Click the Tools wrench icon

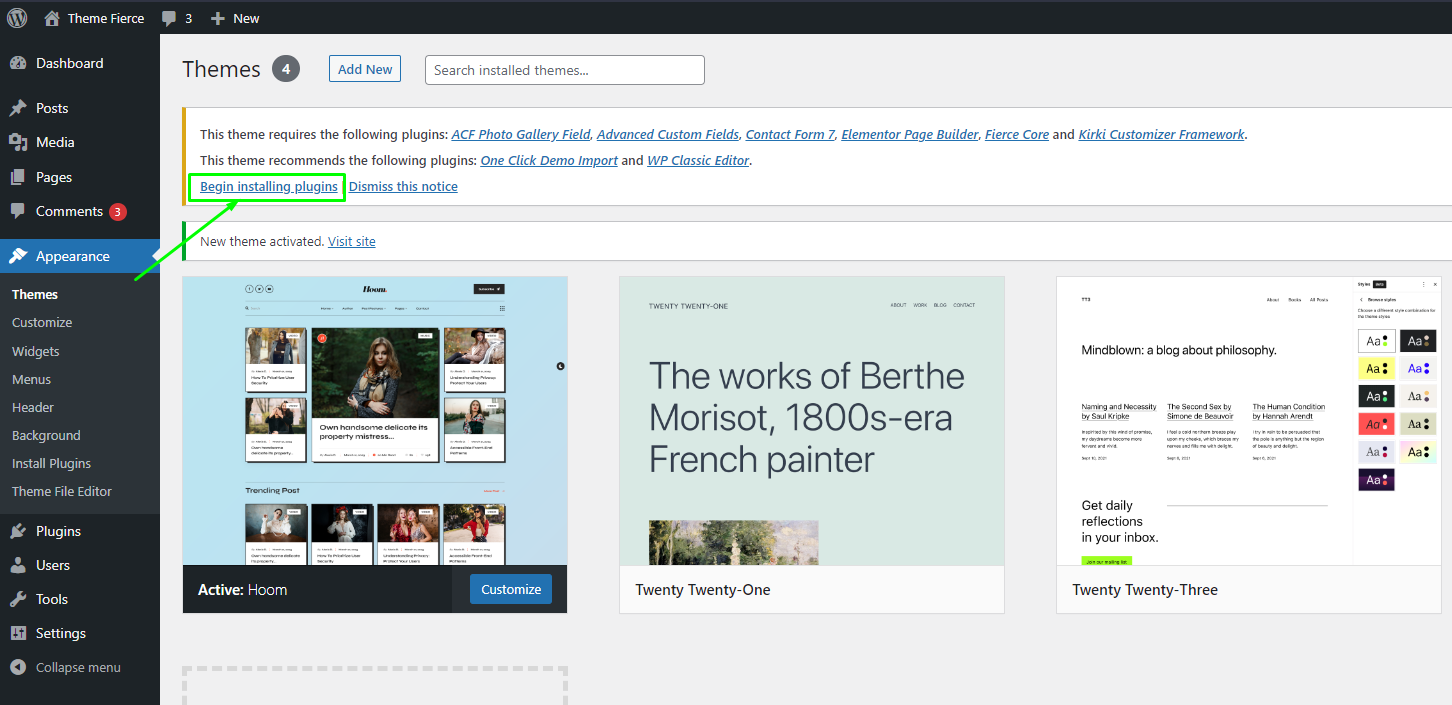(x=18, y=599)
